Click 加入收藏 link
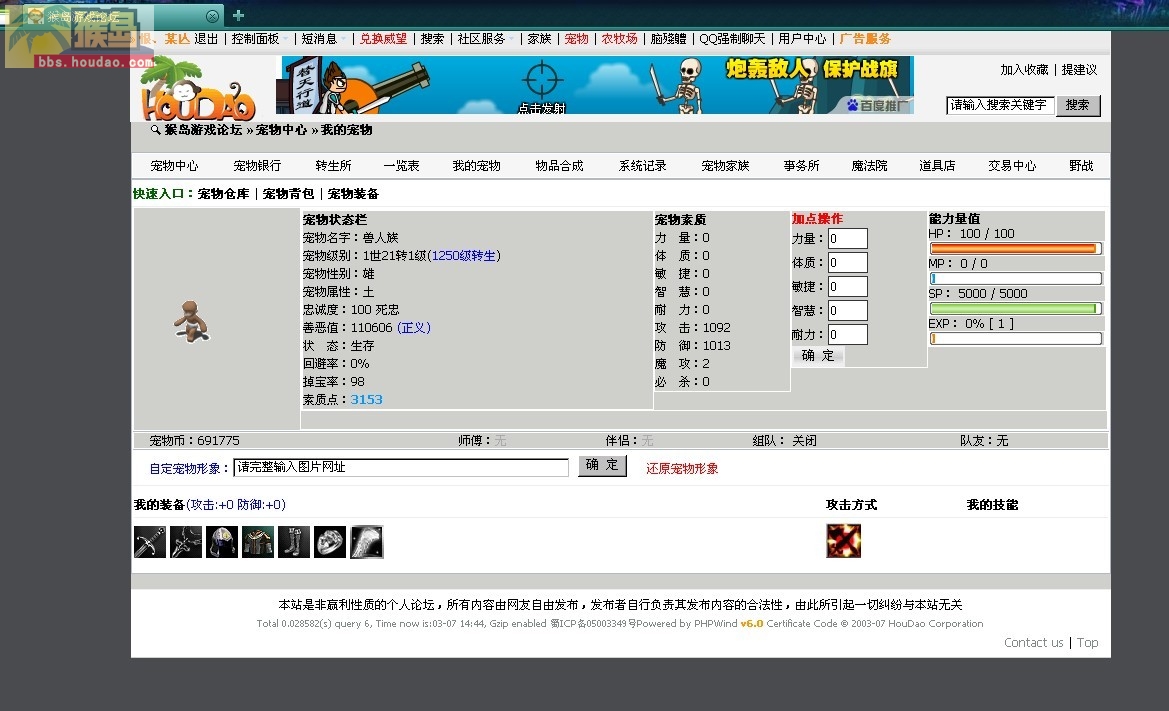1169x711 pixels. tap(1024, 69)
